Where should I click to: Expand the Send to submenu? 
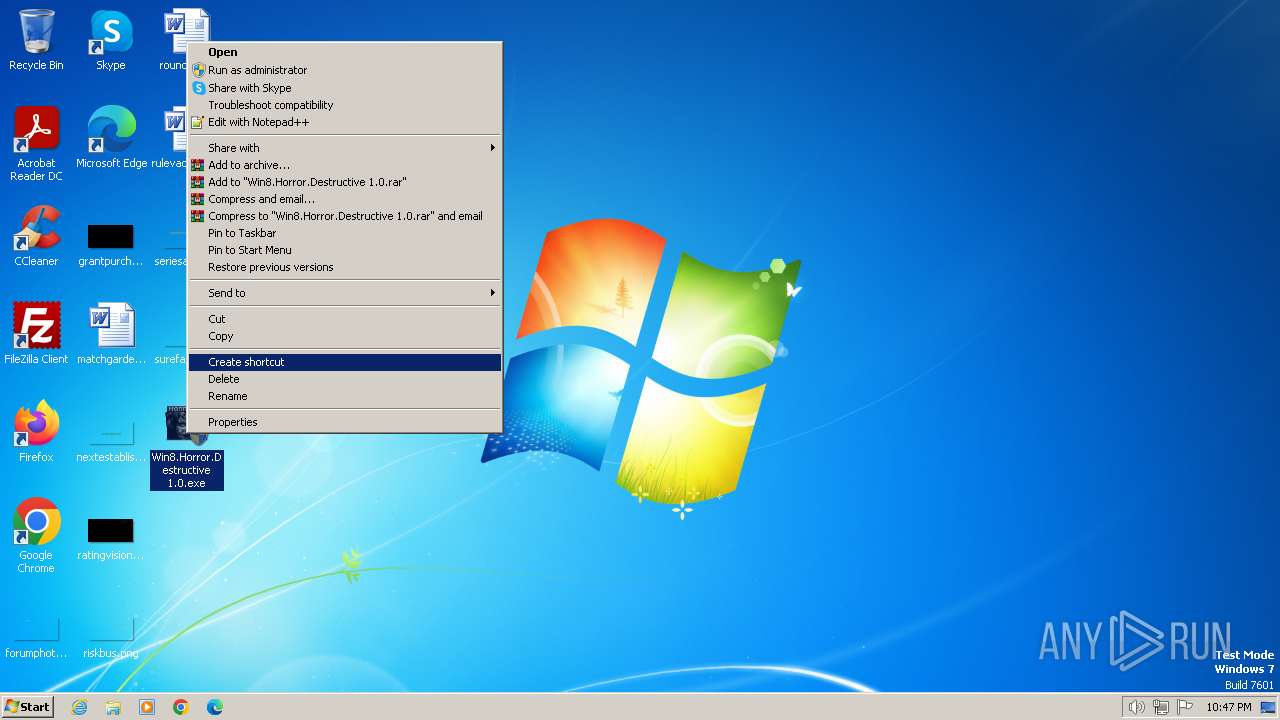click(345, 293)
